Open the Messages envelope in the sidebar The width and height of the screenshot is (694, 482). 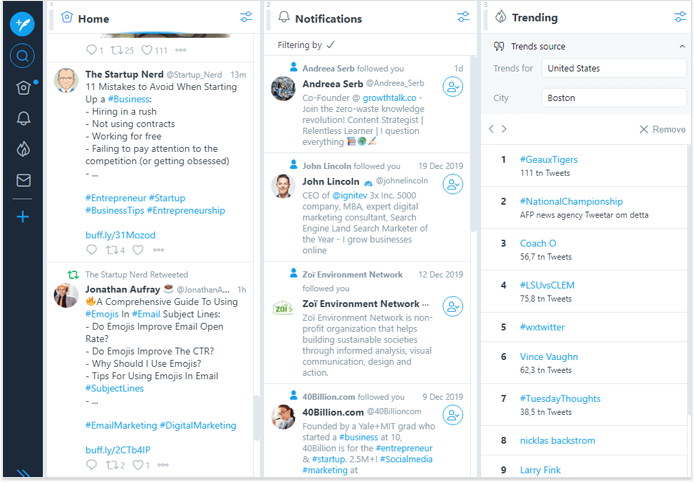point(23,180)
